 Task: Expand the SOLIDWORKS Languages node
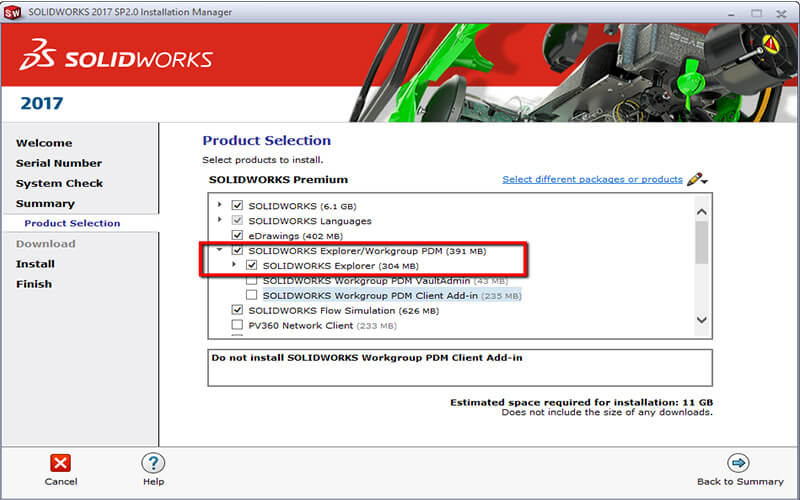click(x=219, y=219)
